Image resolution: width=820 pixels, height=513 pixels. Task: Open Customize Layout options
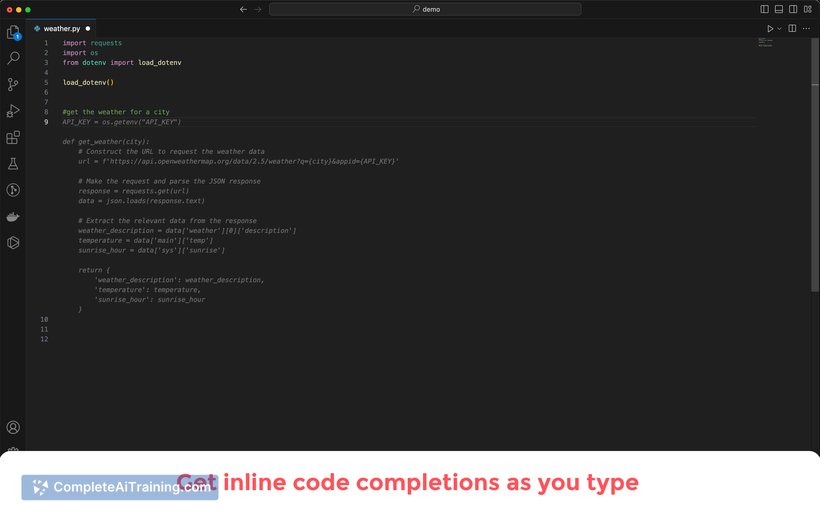[x=808, y=9]
